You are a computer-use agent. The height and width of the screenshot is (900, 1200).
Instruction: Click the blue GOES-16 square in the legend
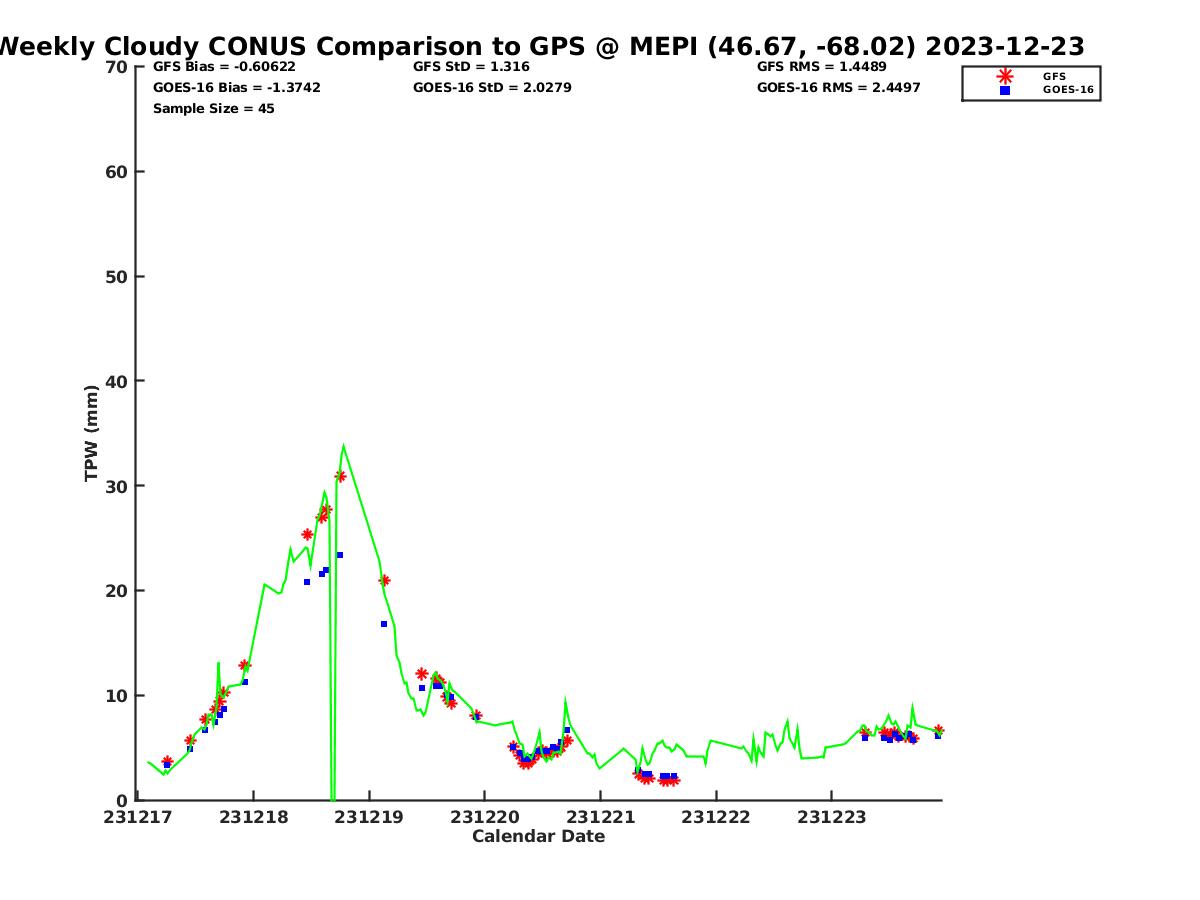[x=1005, y=90]
